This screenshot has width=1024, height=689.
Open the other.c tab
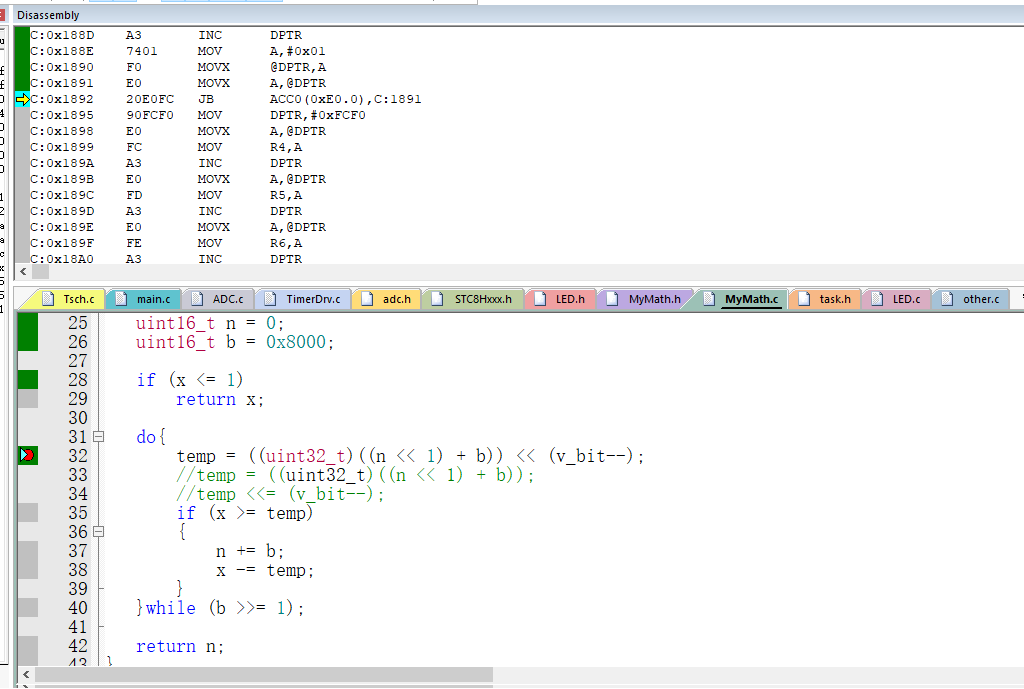pyautogui.click(x=970, y=299)
